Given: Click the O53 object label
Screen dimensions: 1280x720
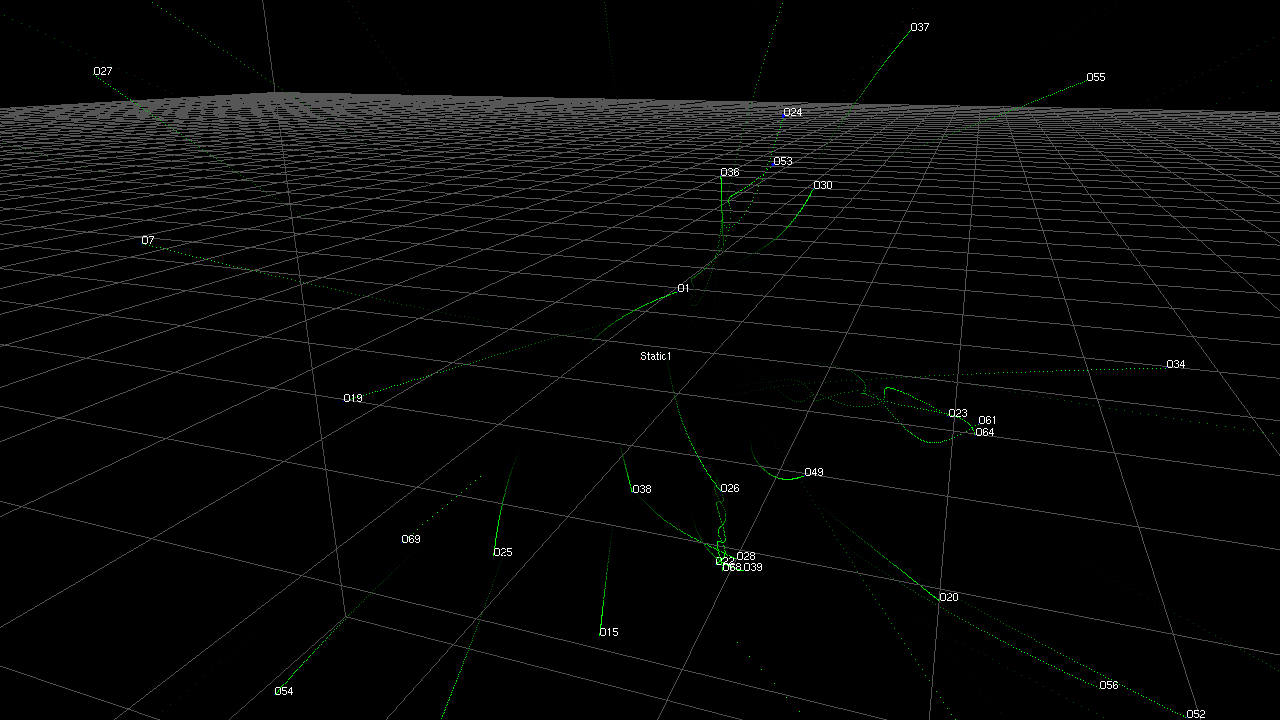Looking at the screenshot, I should click(x=783, y=162).
